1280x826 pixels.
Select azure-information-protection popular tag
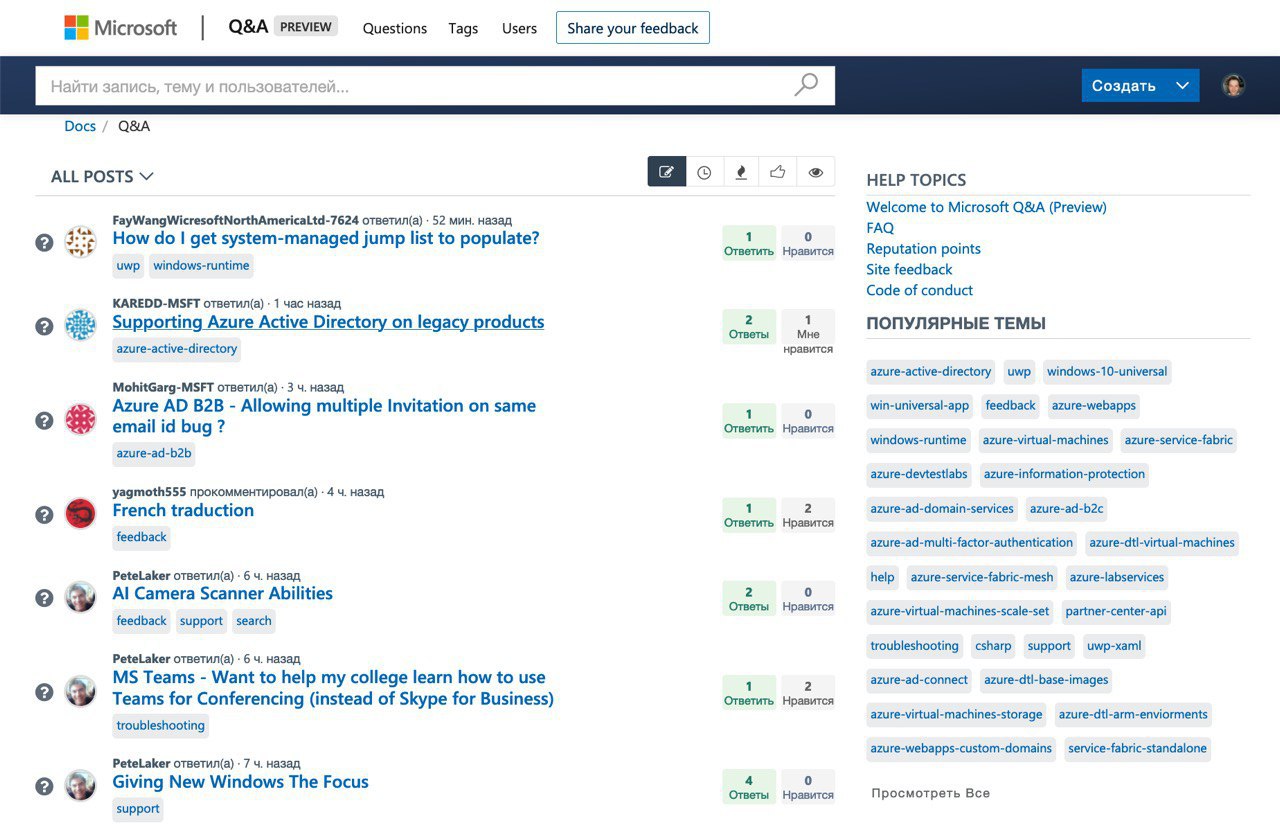coord(1064,474)
